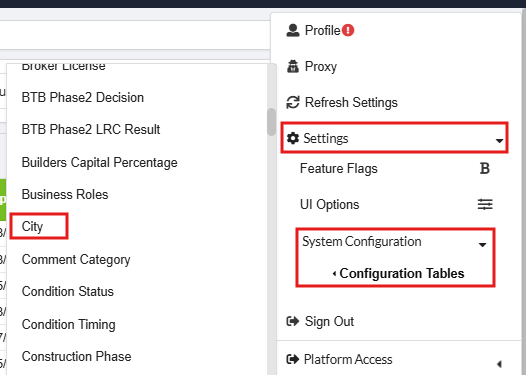Click the Proxy spy icon

(293, 66)
